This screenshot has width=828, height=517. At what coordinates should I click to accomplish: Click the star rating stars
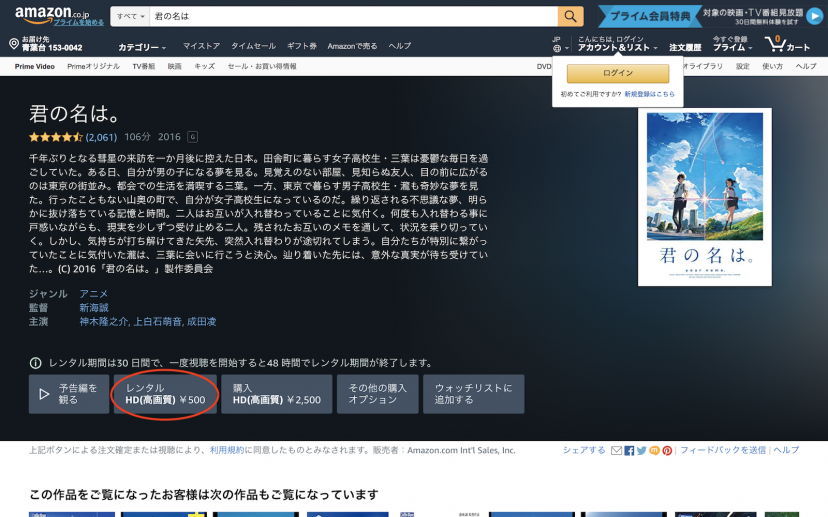click(x=55, y=137)
